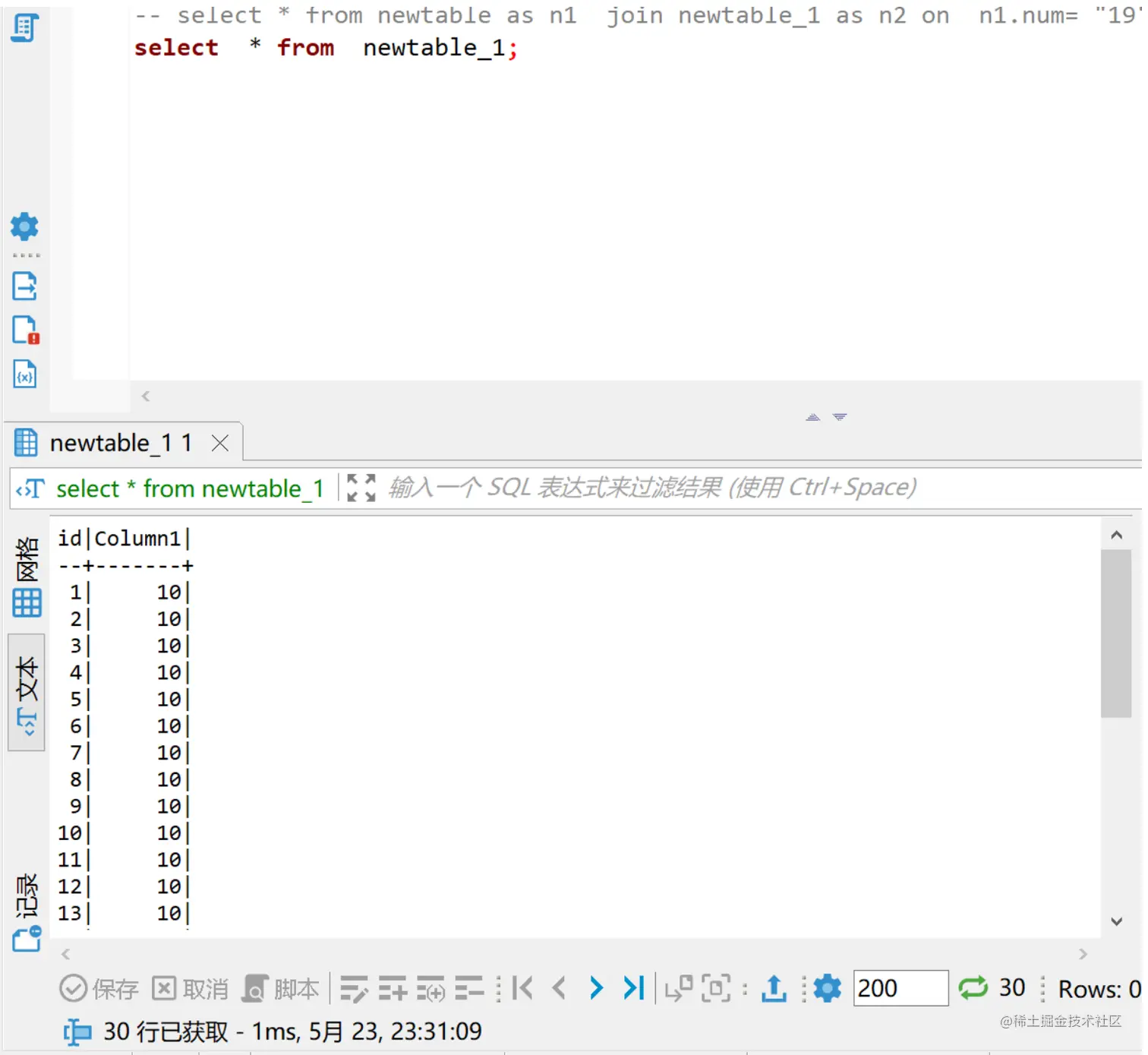This screenshot has width=1148, height=1055.
Task: Go to the previous row arrow
Action: coord(560,988)
